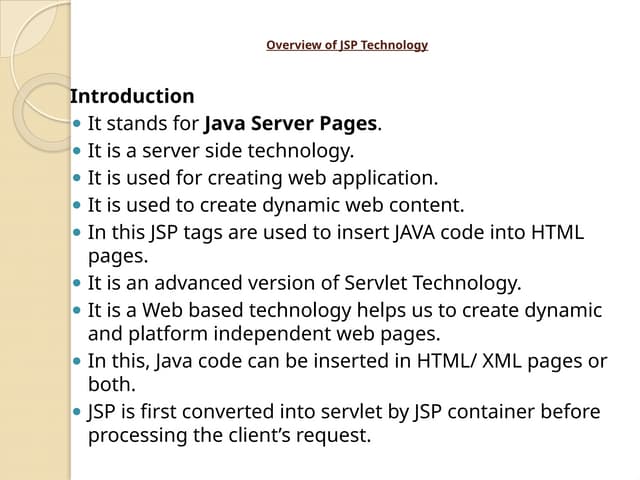This screenshot has height=480, width=640.
Task: Click the bullet before "It stands for"
Action: click(78, 125)
